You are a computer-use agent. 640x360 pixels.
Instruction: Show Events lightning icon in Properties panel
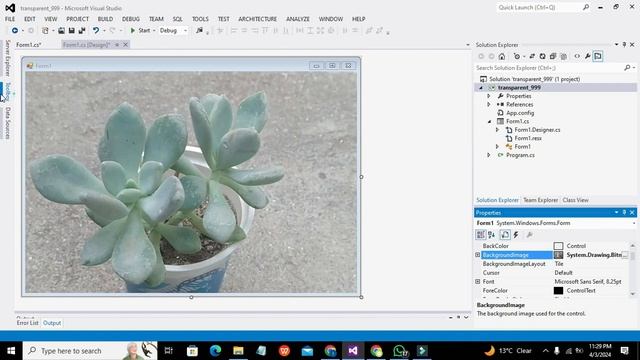click(516, 235)
